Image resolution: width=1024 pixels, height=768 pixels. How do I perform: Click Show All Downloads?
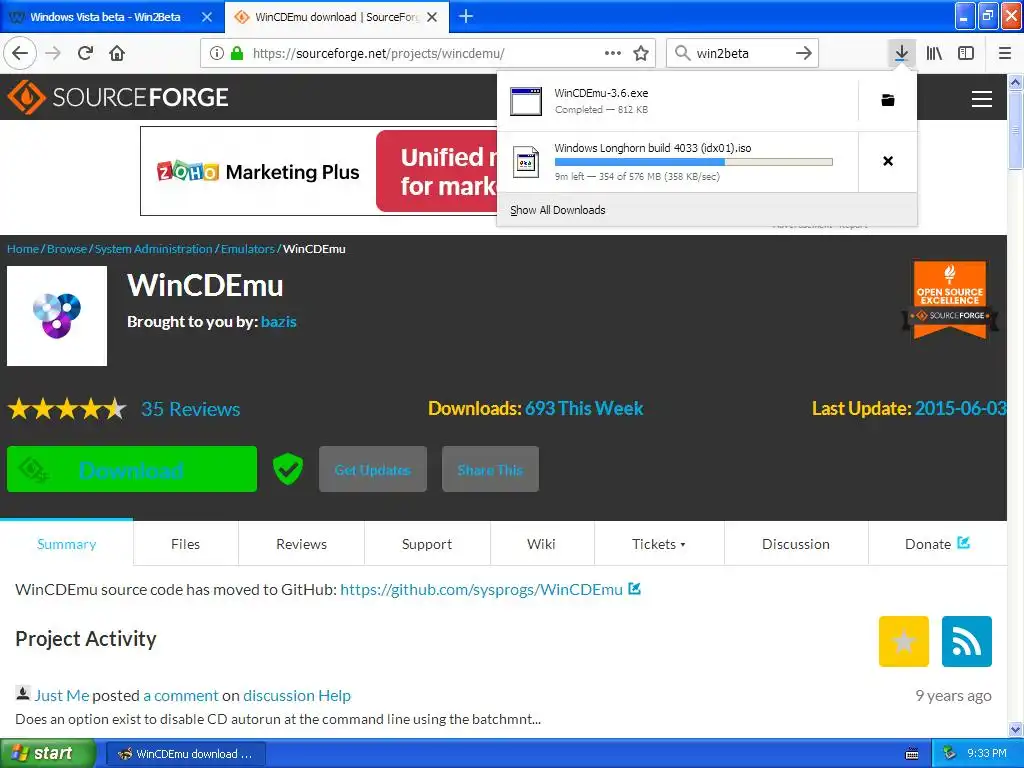click(558, 210)
